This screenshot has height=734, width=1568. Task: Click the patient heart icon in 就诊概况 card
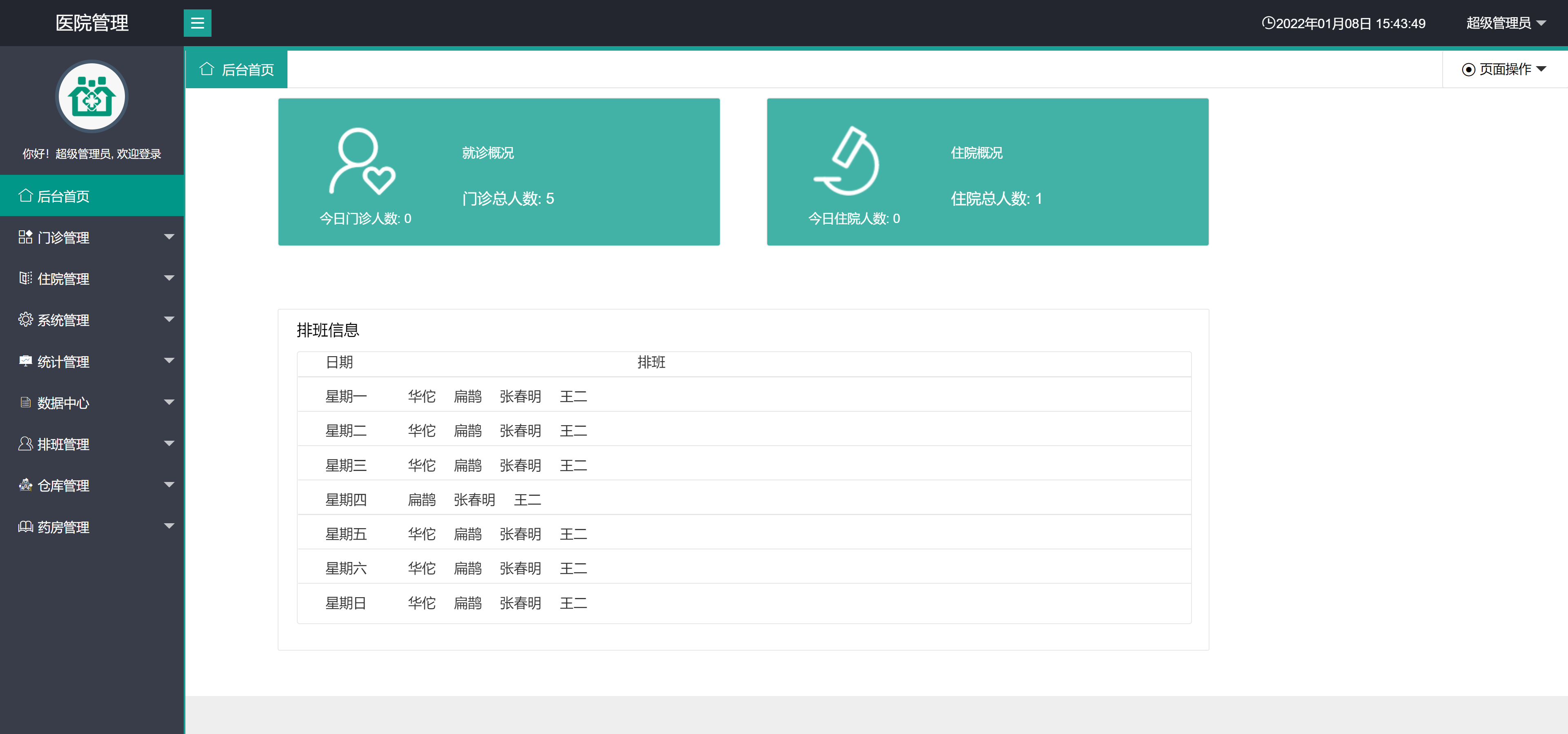point(362,161)
